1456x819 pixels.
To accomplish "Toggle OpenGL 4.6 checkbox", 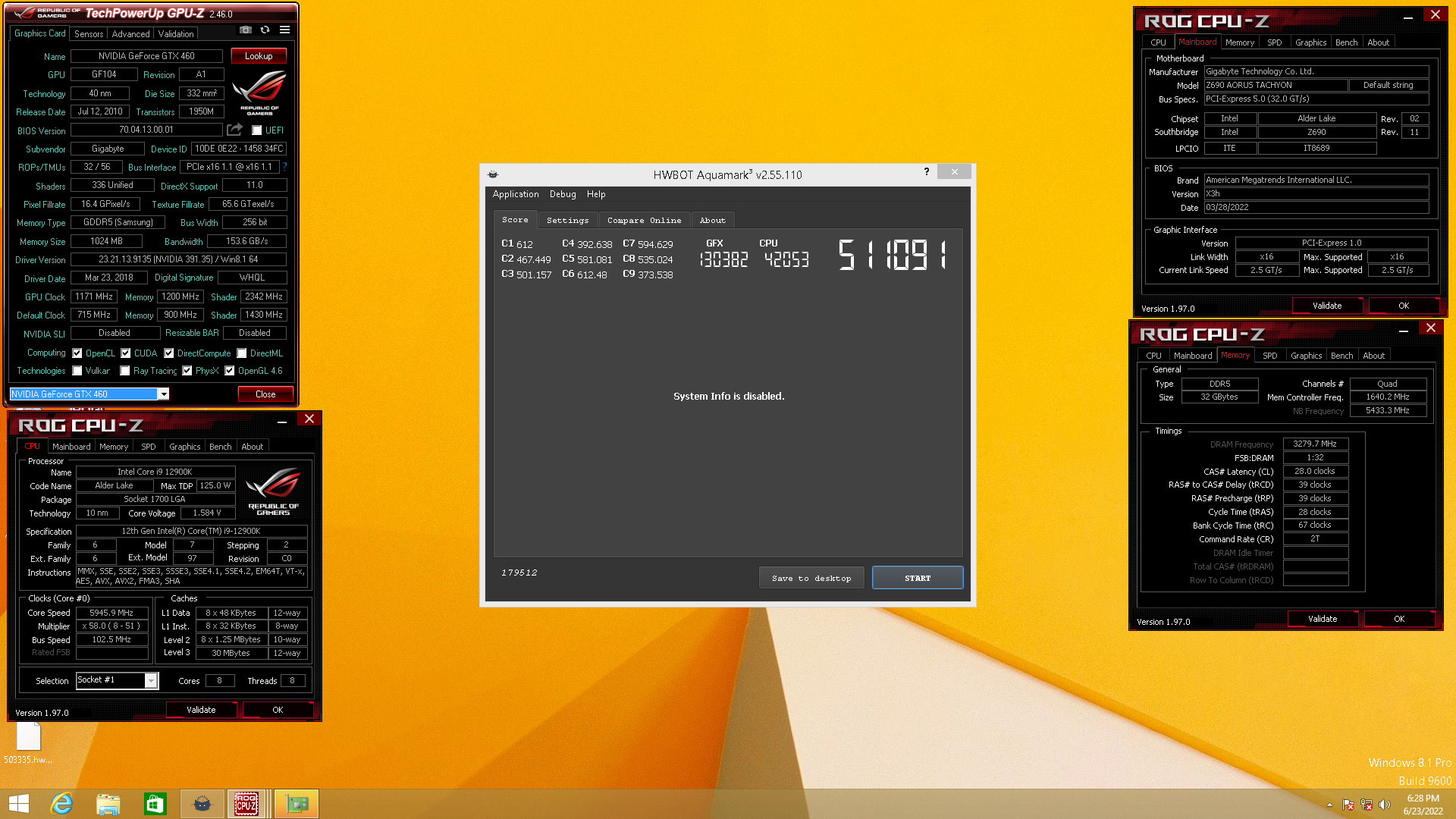I will click(230, 371).
